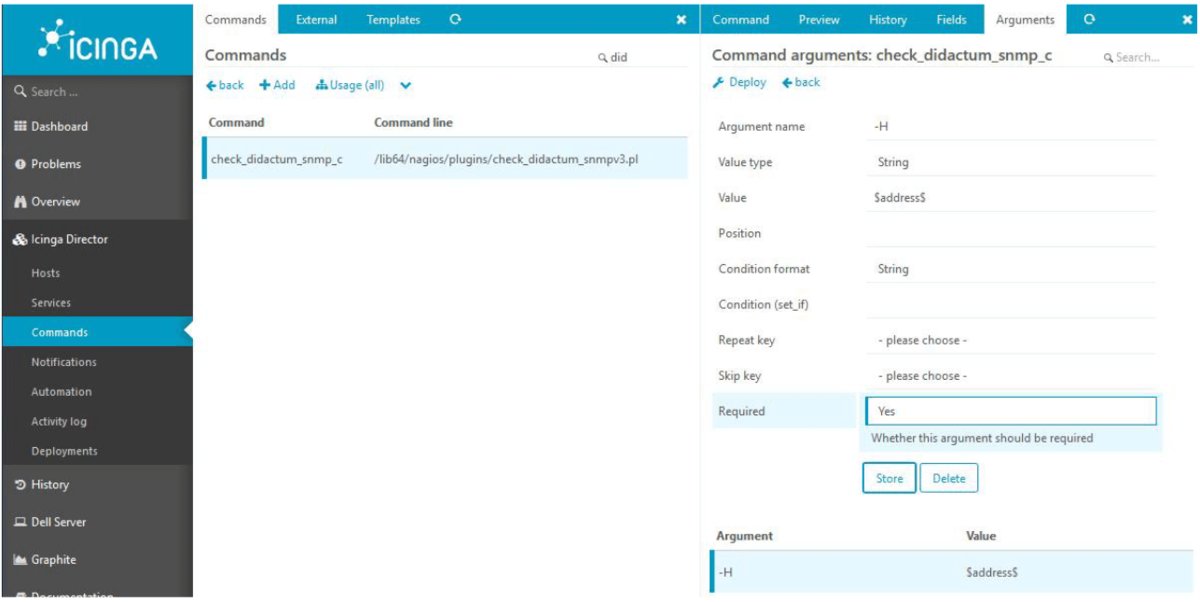This screenshot has width=1200, height=602.
Task: Click the Dell Server laptop icon
Action: [20, 522]
